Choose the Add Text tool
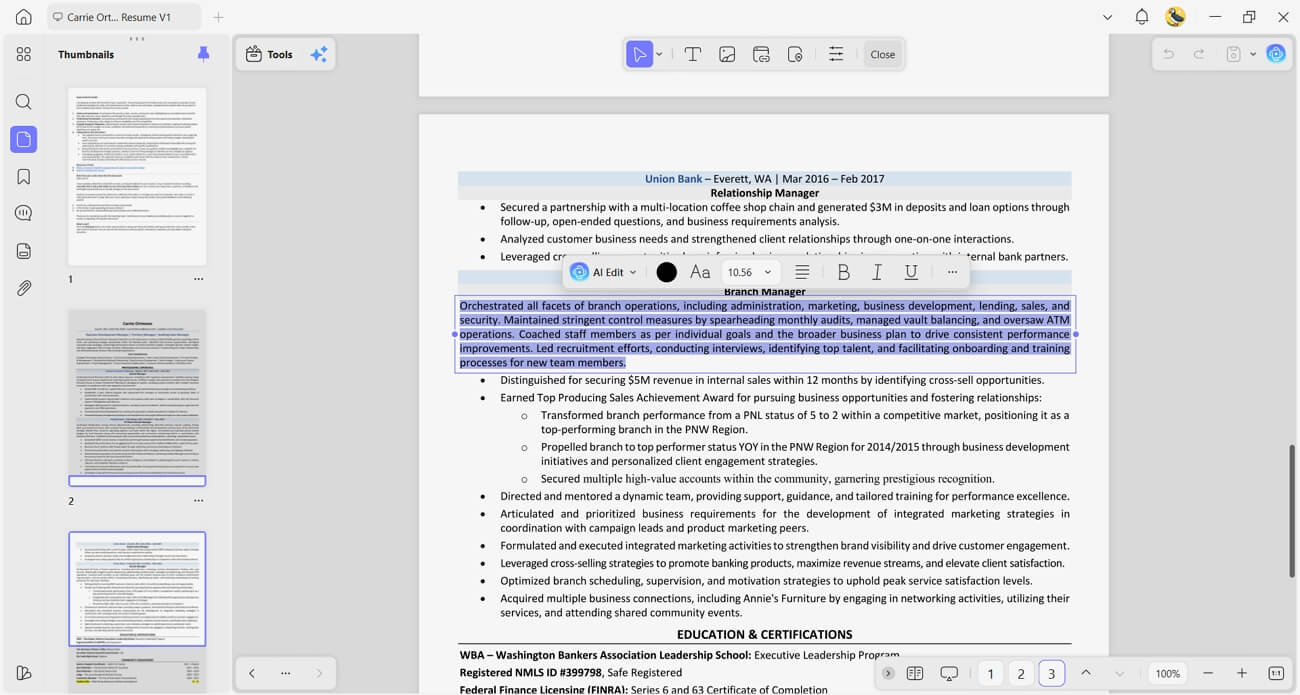This screenshot has height=695, width=1300. pos(692,54)
